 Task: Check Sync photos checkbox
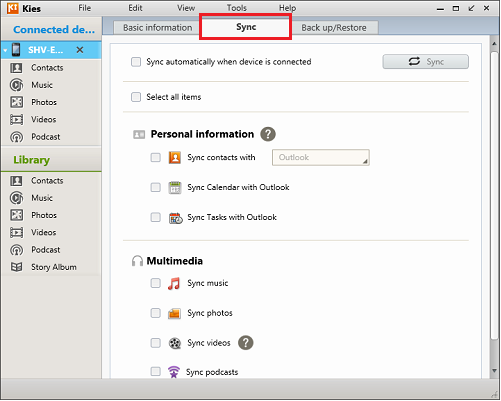tap(156, 313)
